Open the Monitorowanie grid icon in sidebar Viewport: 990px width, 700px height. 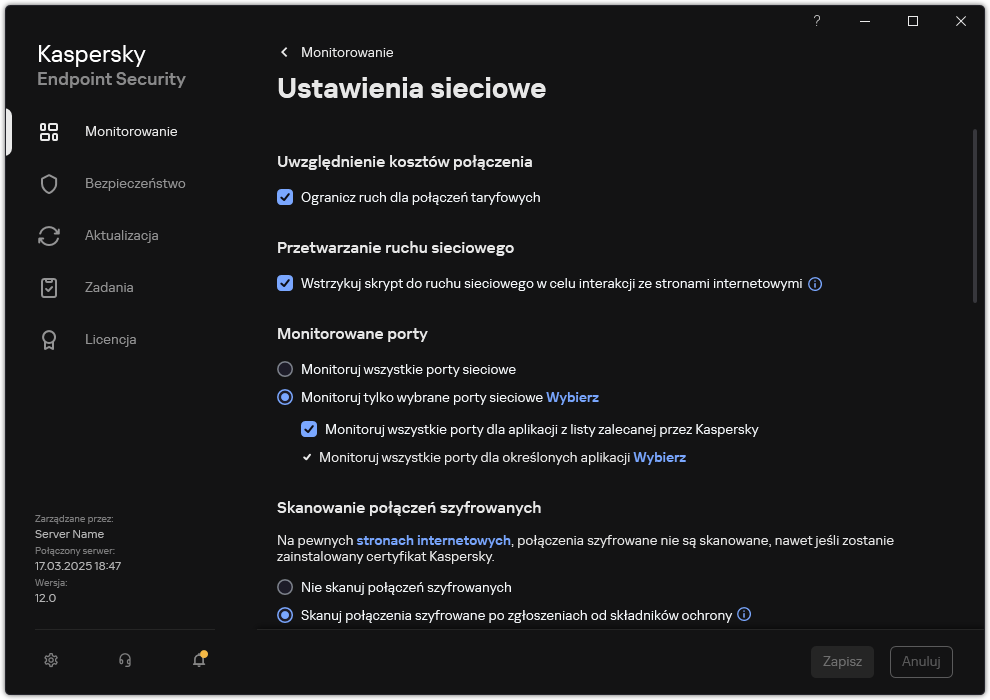point(49,131)
